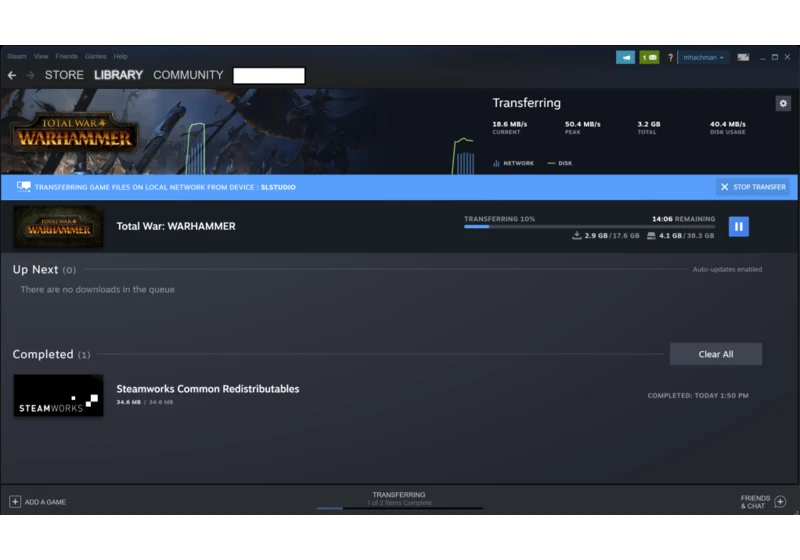Click COMPLETED: TODAY 1:50 PM text

(x=698, y=395)
